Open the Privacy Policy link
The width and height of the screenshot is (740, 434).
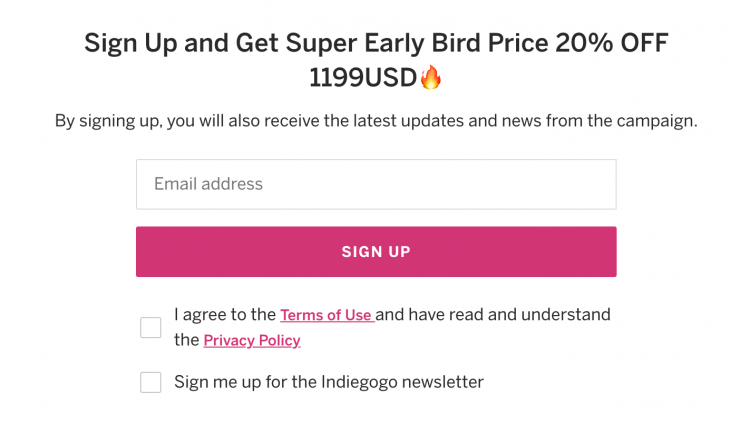coord(252,340)
